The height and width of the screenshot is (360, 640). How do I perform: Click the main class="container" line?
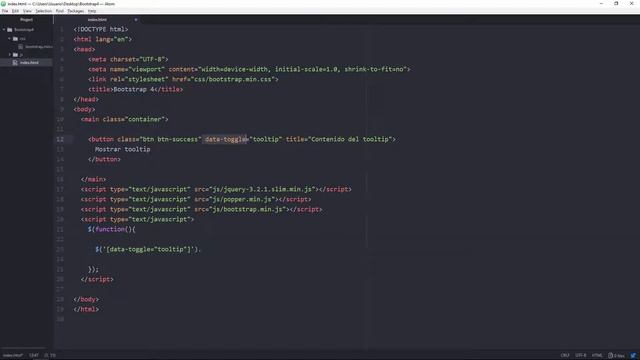click(124, 119)
